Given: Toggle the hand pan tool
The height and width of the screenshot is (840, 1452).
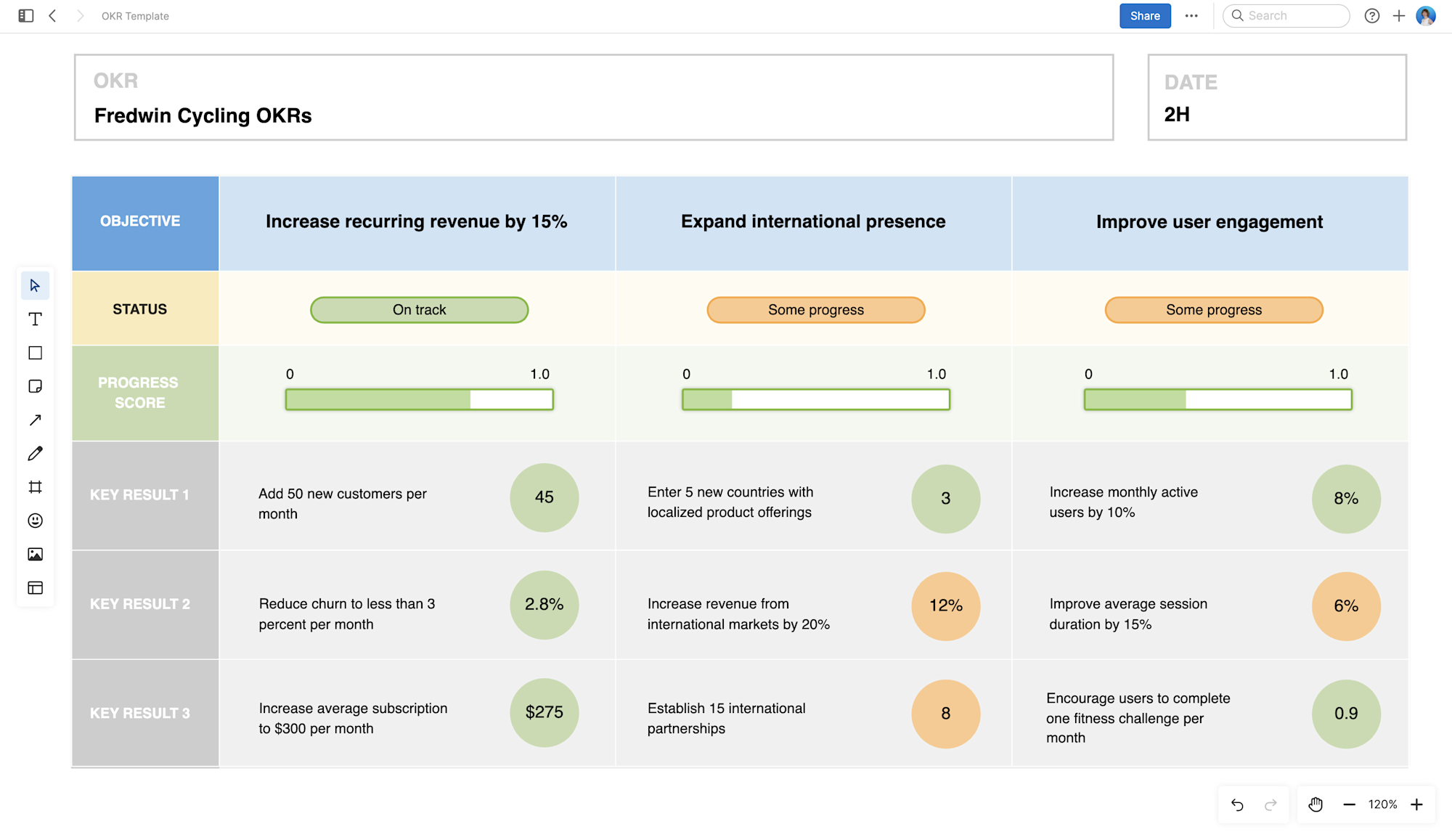Looking at the screenshot, I should coord(1316,804).
